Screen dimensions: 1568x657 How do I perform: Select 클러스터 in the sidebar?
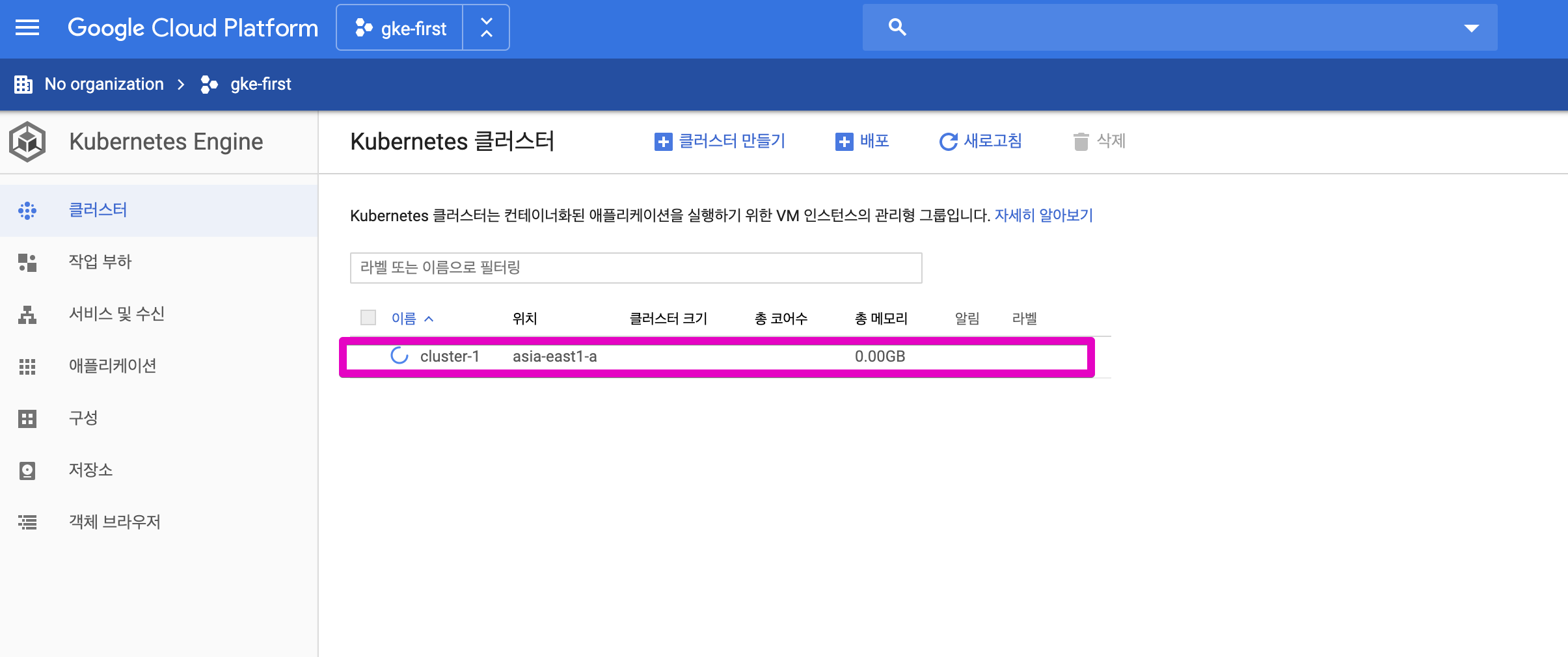[159, 210]
